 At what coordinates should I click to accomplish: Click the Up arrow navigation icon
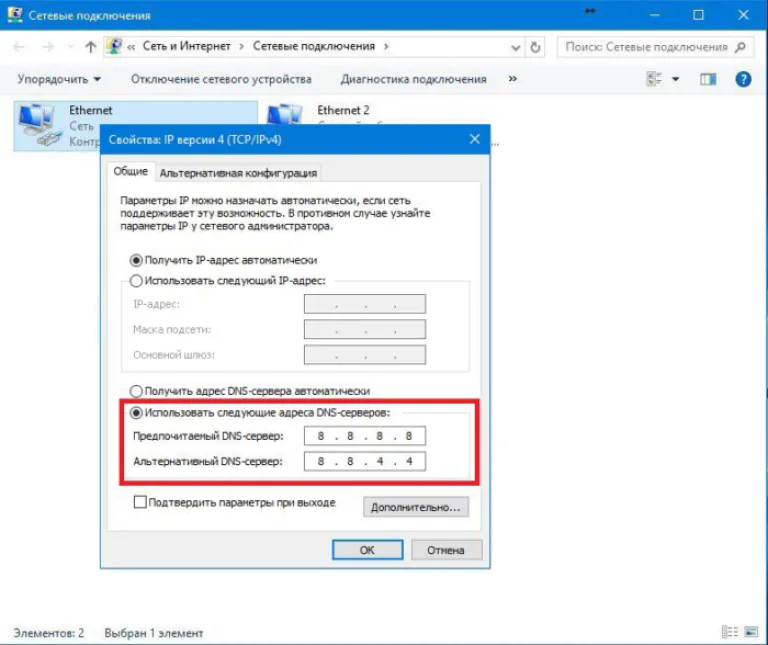click(90, 47)
